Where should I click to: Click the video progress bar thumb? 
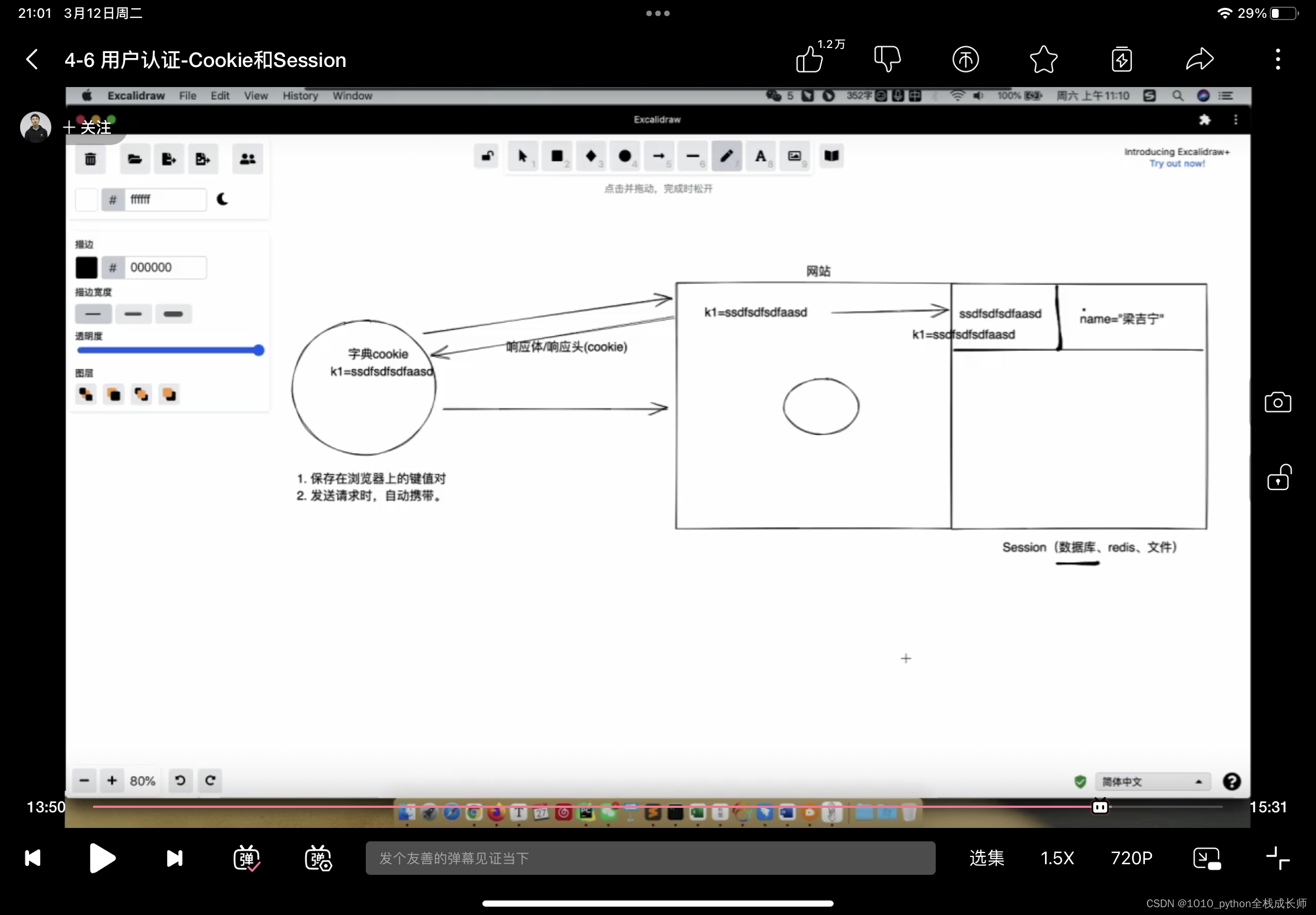1100,807
